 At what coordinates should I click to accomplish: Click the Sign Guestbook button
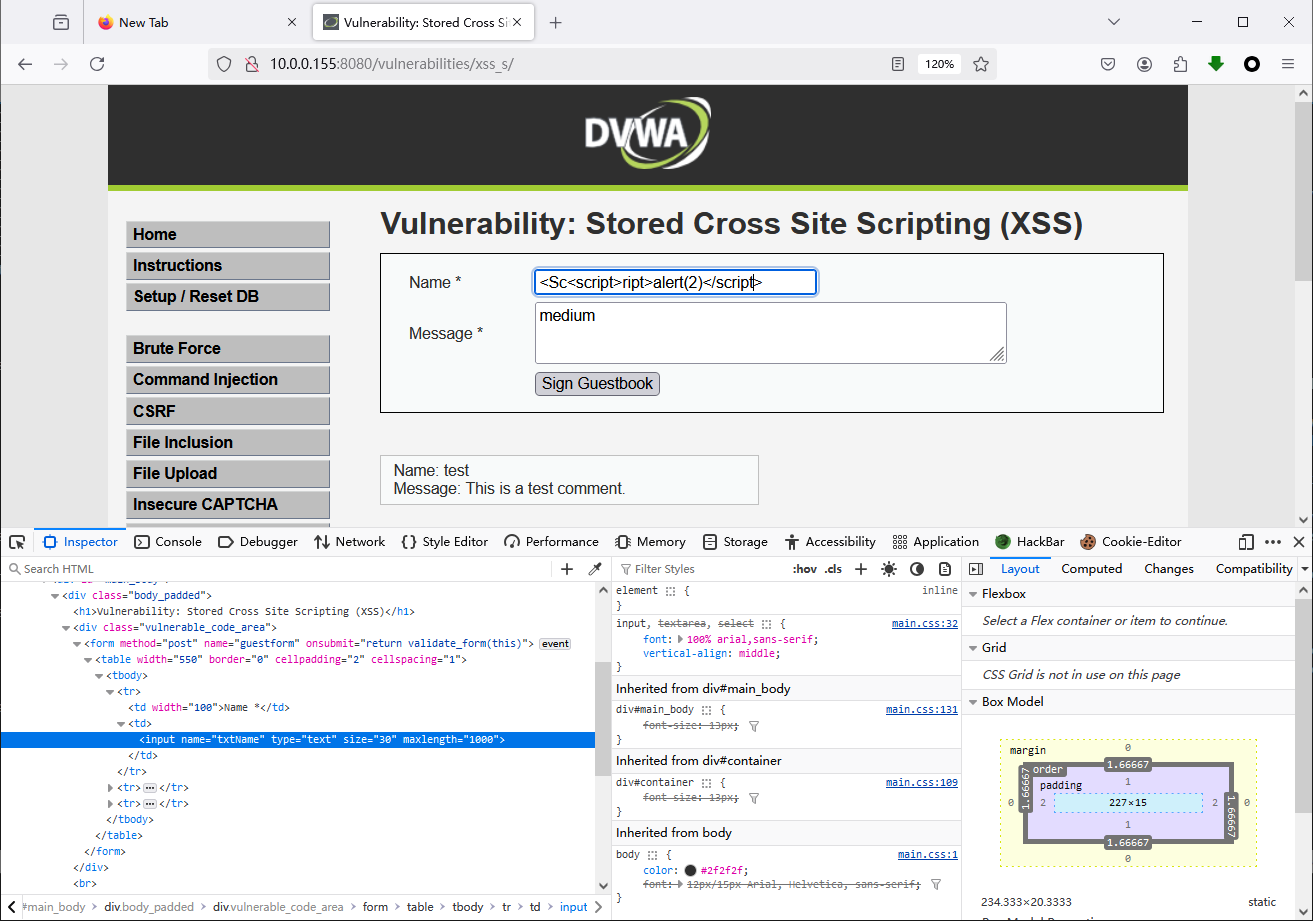pos(597,383)
